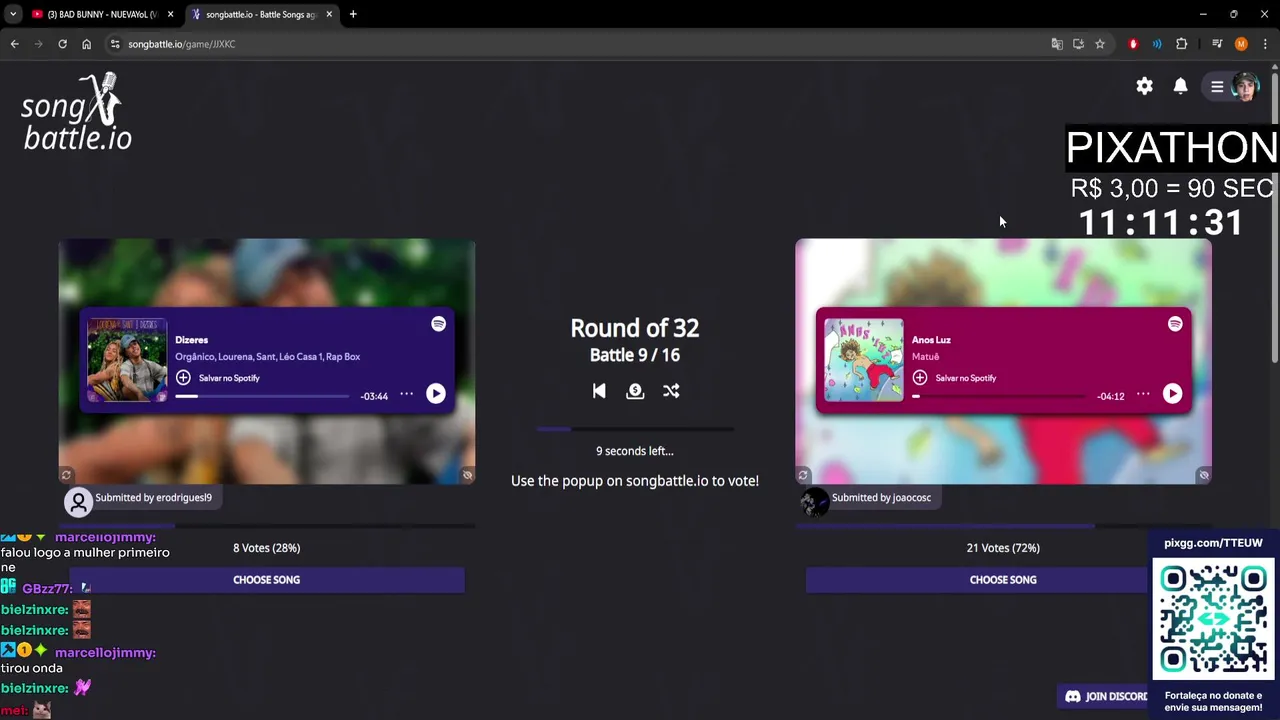Go back in the browser
This screenshot has height=720, width=1280.
(x=14, y=44)
